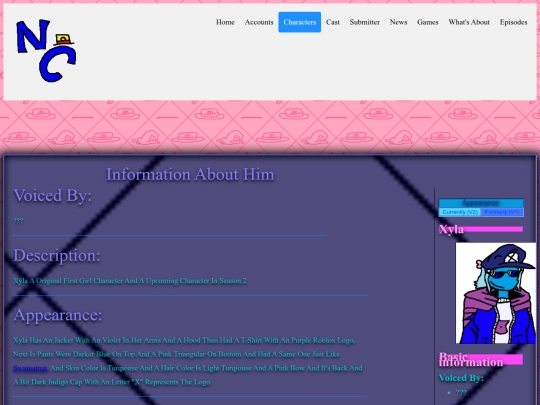540x405 pixels.
Task: Navigate to the Submitter page
Action: point(365,22)
